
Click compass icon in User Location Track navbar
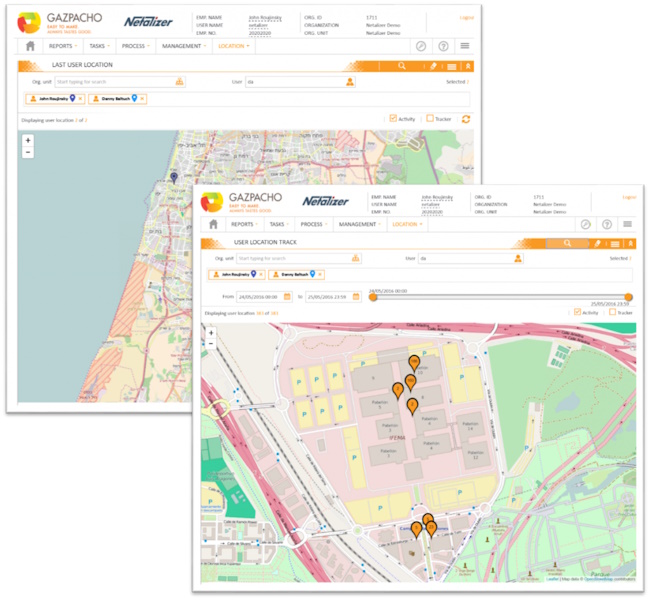586,224
